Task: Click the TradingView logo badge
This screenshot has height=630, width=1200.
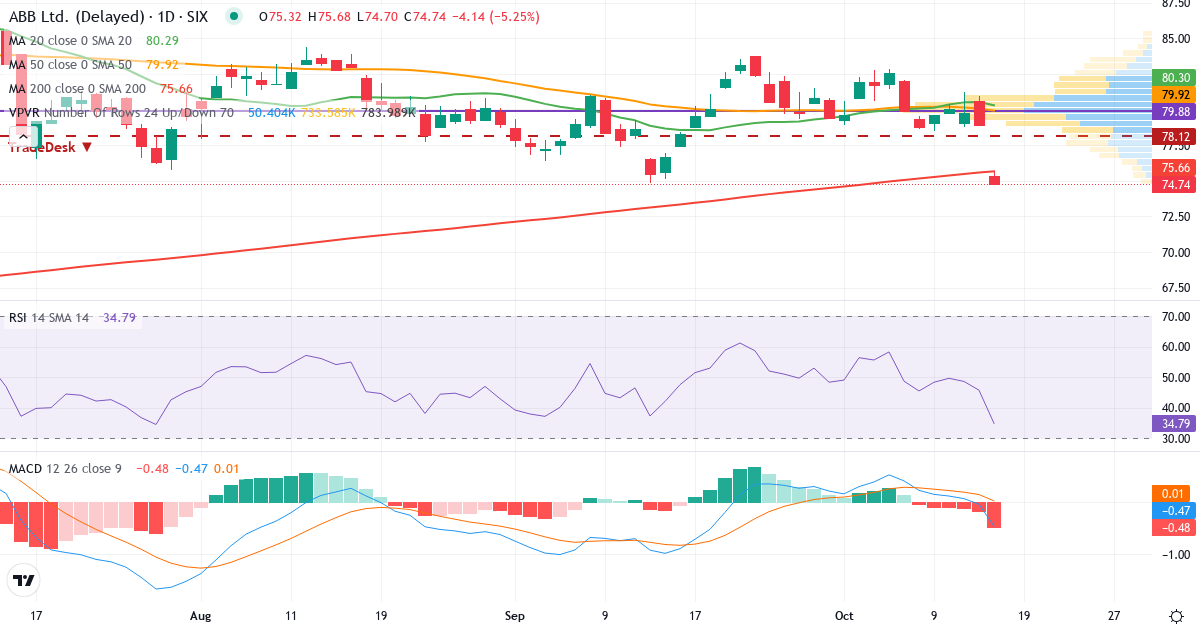Action: tap(23, 581)
